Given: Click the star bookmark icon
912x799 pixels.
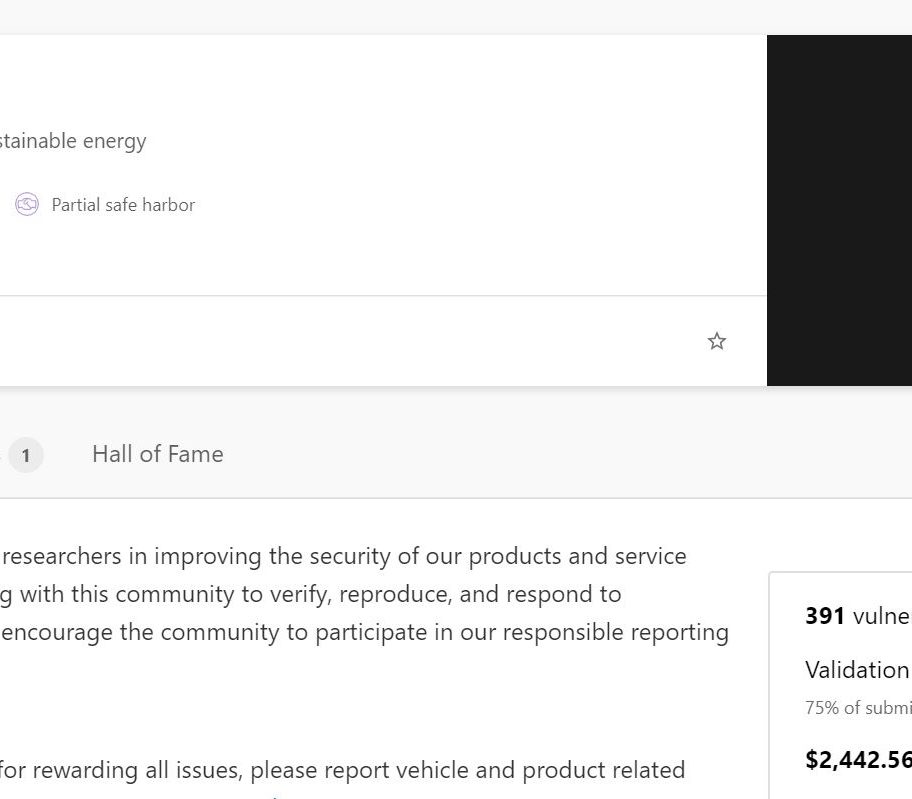Looking at the screenshot, I should point(717,341).
